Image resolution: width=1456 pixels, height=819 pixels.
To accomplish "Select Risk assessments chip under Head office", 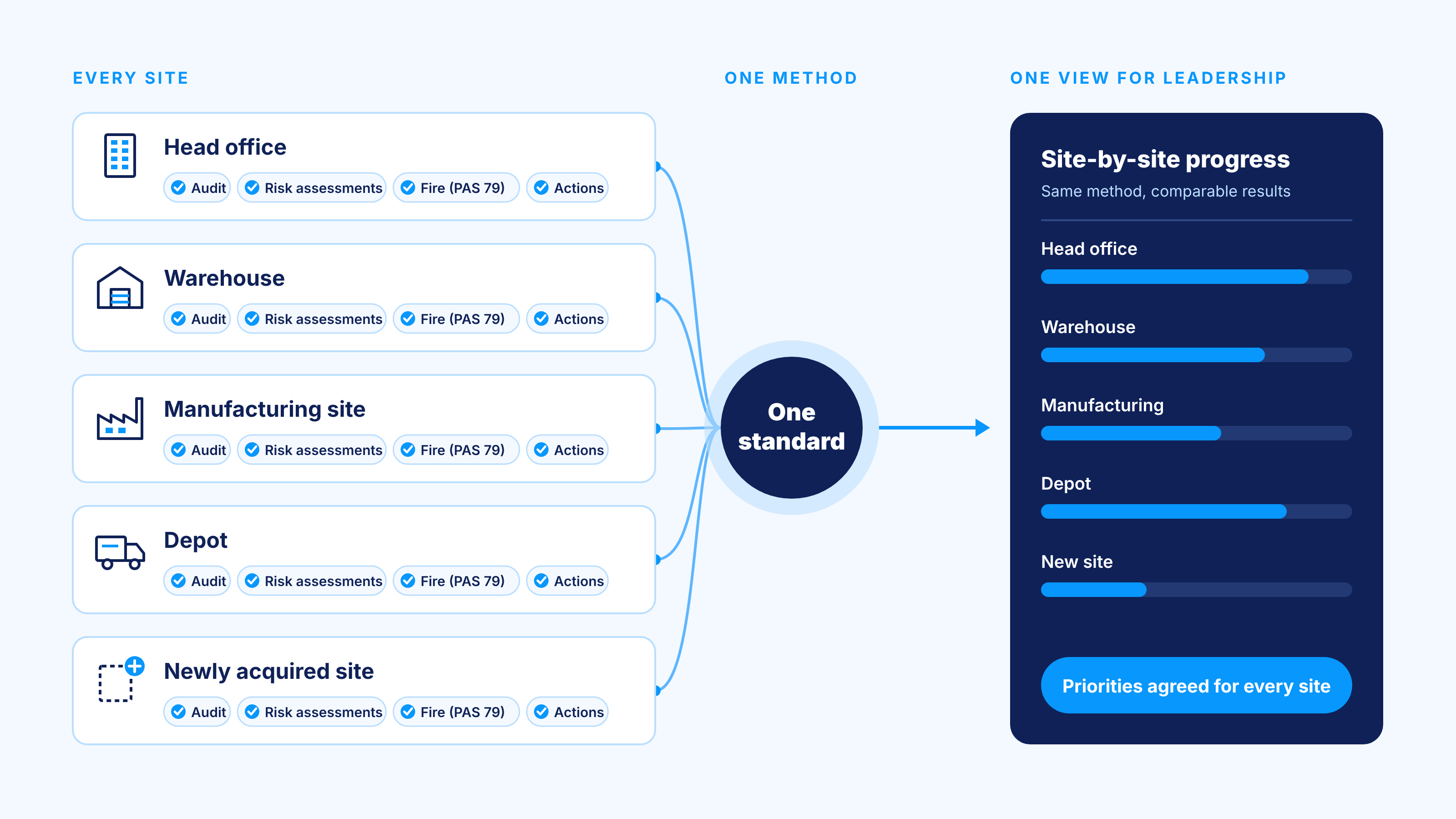I will pos(311,187).
